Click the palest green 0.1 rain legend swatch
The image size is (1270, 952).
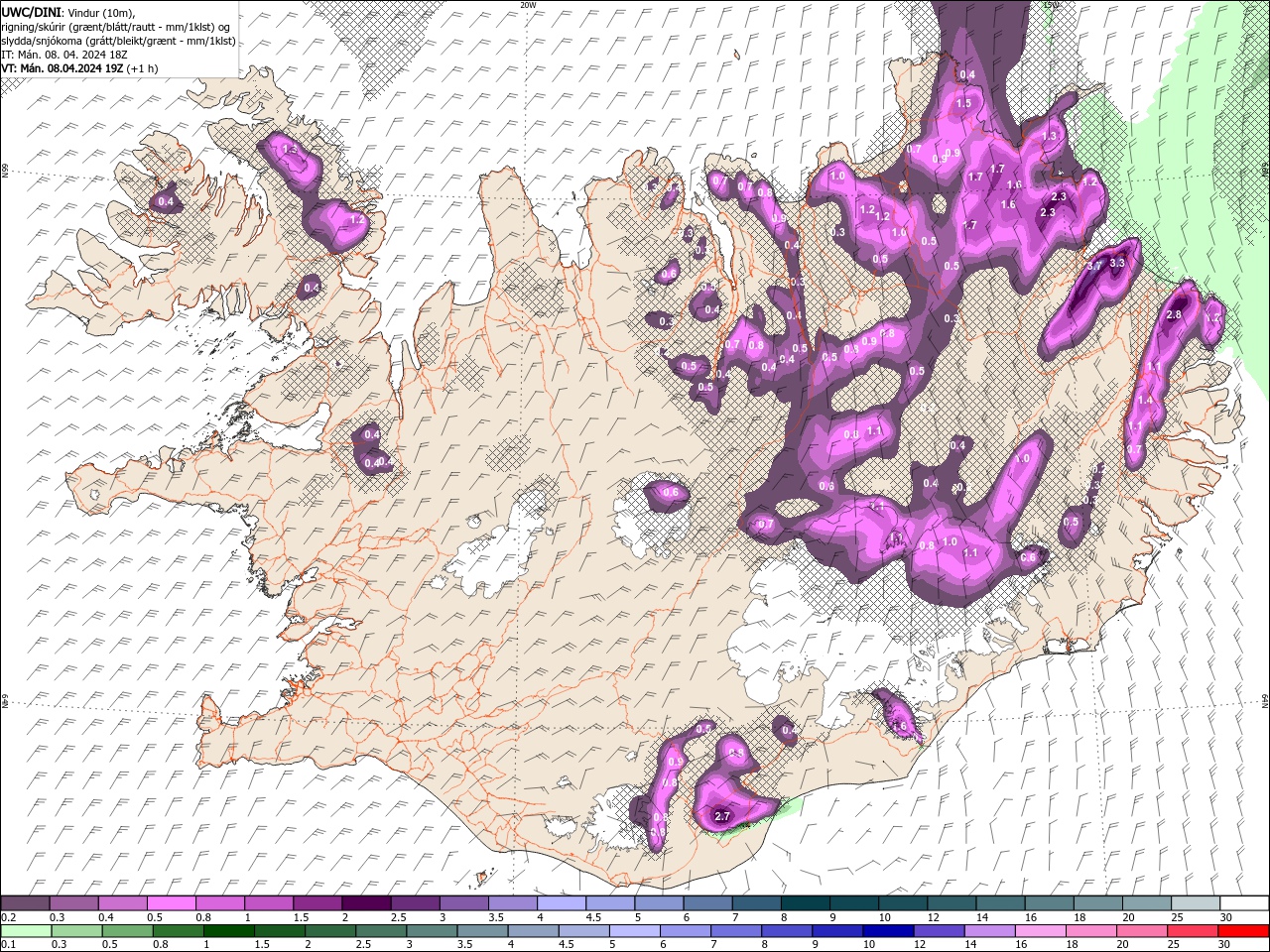[x=26, y=931]
